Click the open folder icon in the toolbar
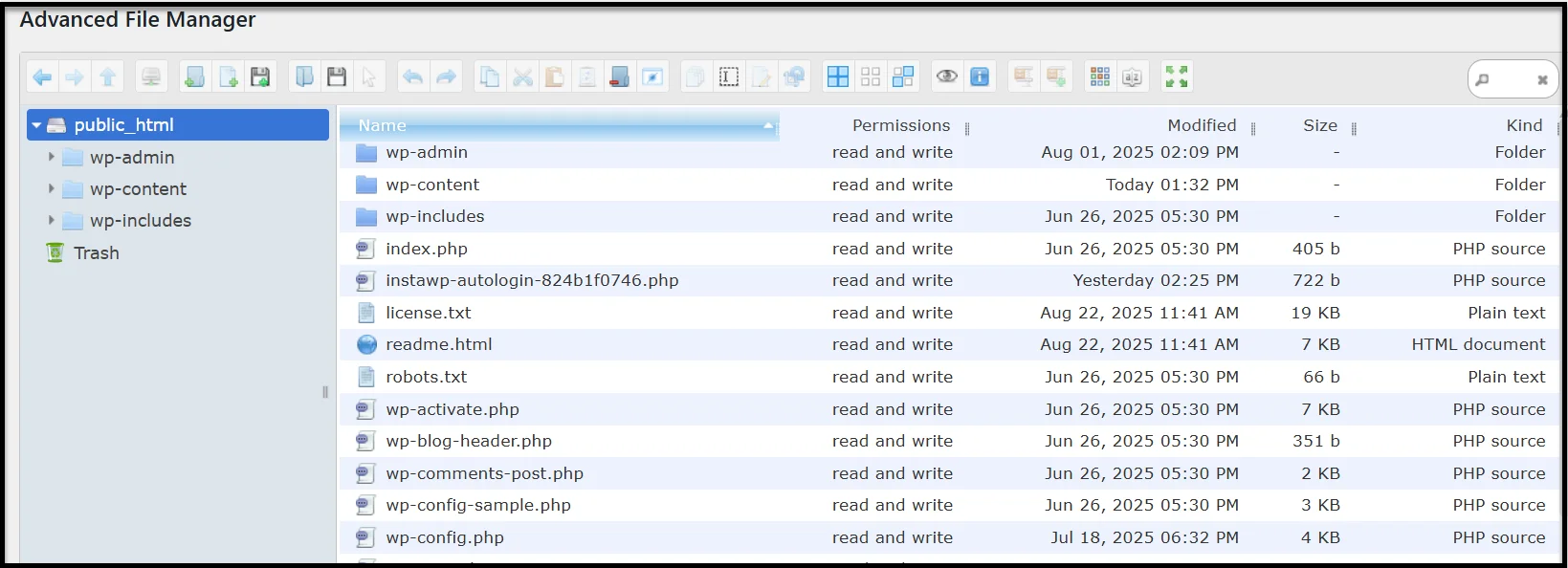Viewport: 1568px width, 568px height. click(x=304, y=77)
